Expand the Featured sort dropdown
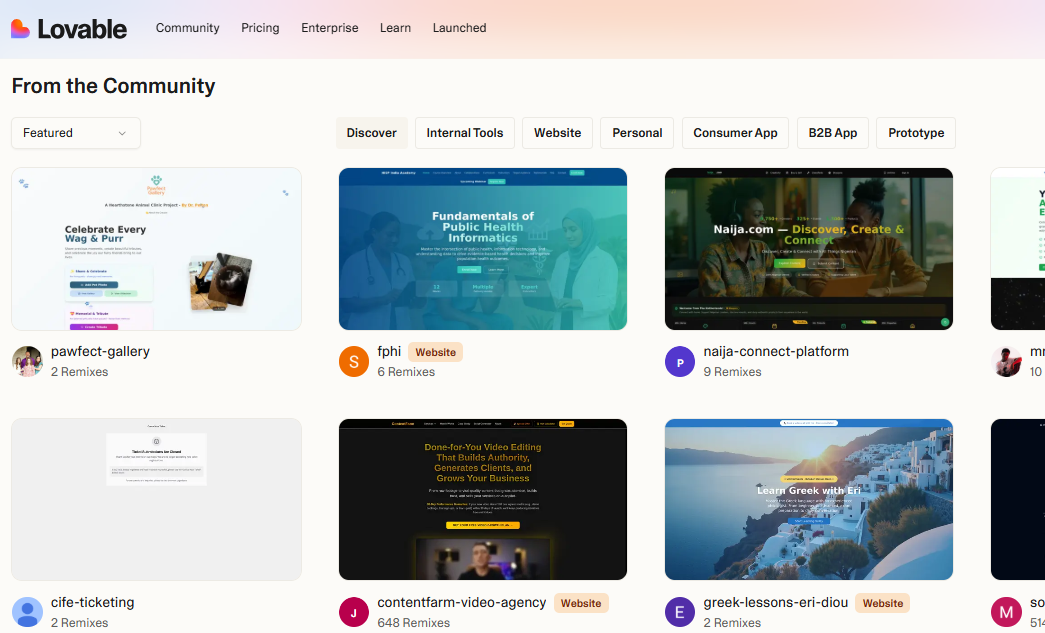This screenshot has width=1045, height=633. click(x=76, y=133)
